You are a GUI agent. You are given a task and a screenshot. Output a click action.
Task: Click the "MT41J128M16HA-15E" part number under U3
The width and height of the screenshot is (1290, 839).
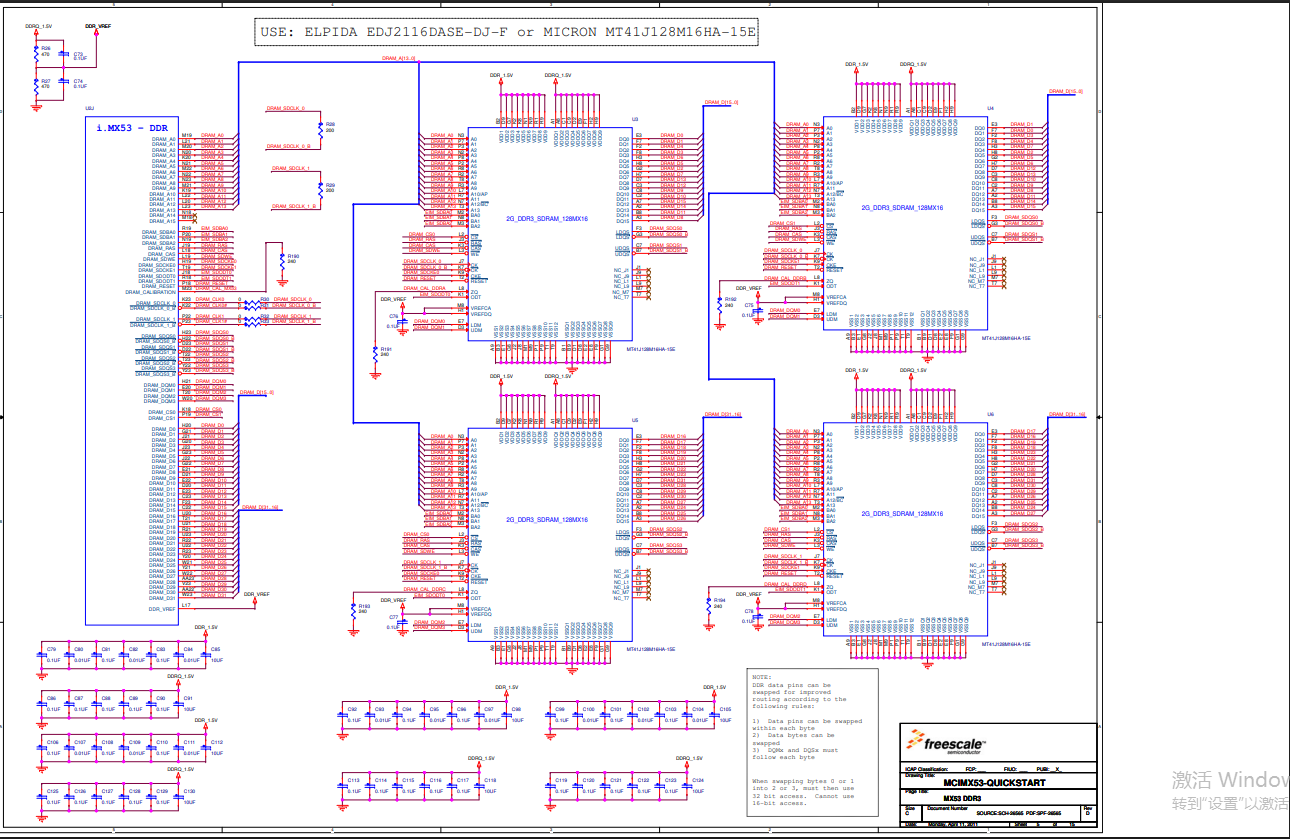click(651, 349)
